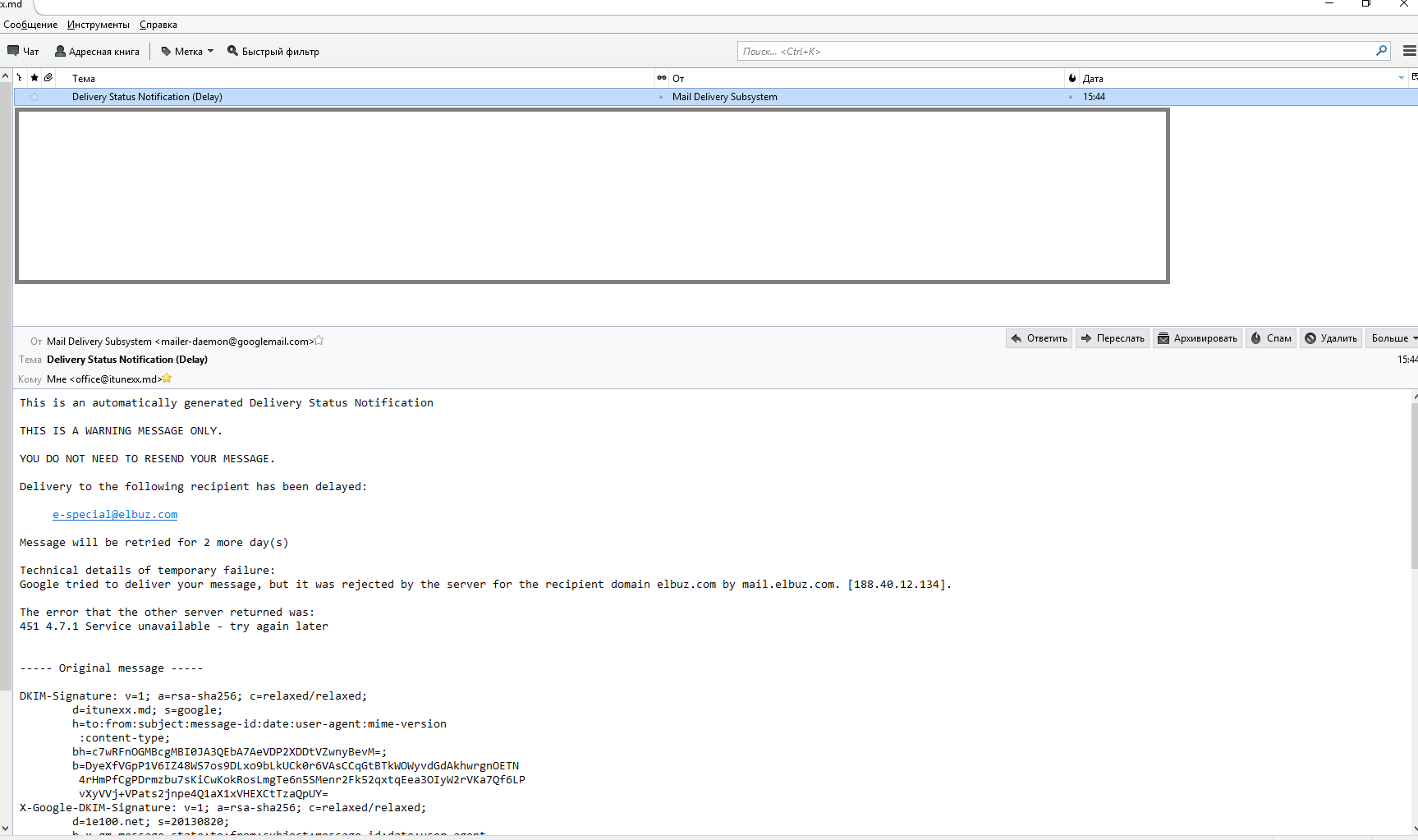The image size is (1418, 840).
Task: Click sender Mail Delivery Subsystem address
Action: point(180,342)
